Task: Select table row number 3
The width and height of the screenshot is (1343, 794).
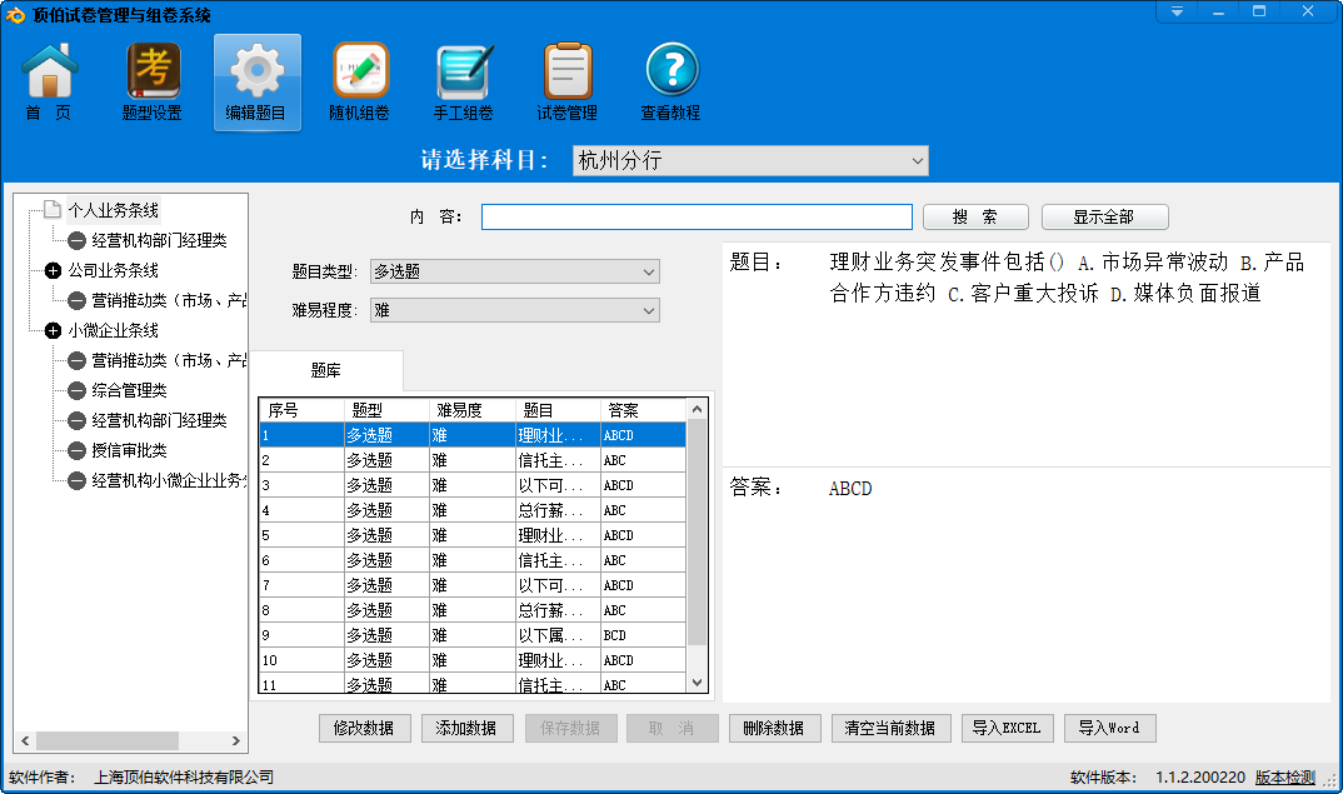Action: 473,485
